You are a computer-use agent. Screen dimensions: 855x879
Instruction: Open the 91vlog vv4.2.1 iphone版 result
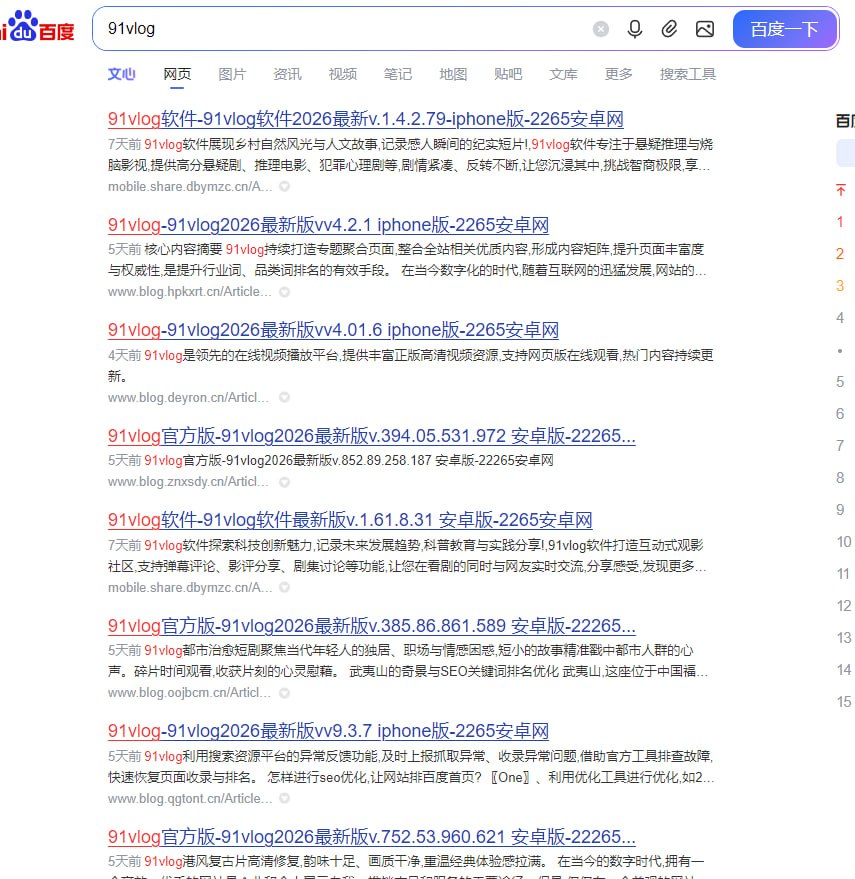328,225
